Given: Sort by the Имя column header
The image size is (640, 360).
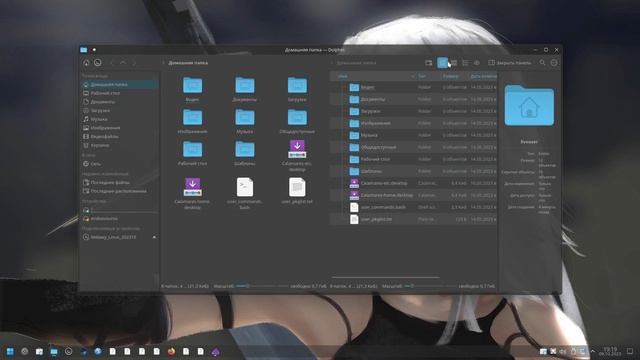Looking at the screenshot, I should click(373, 76).
